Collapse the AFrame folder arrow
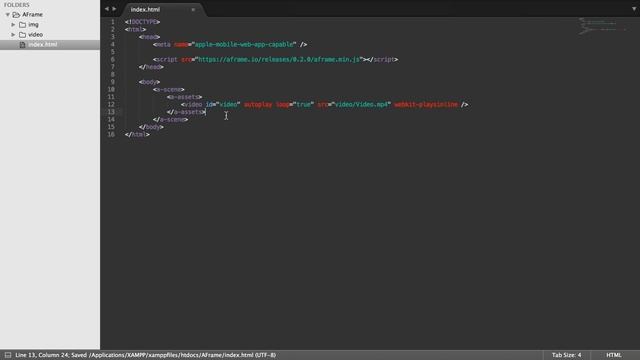Screen dimensions: 640x360 coord(7,15)
